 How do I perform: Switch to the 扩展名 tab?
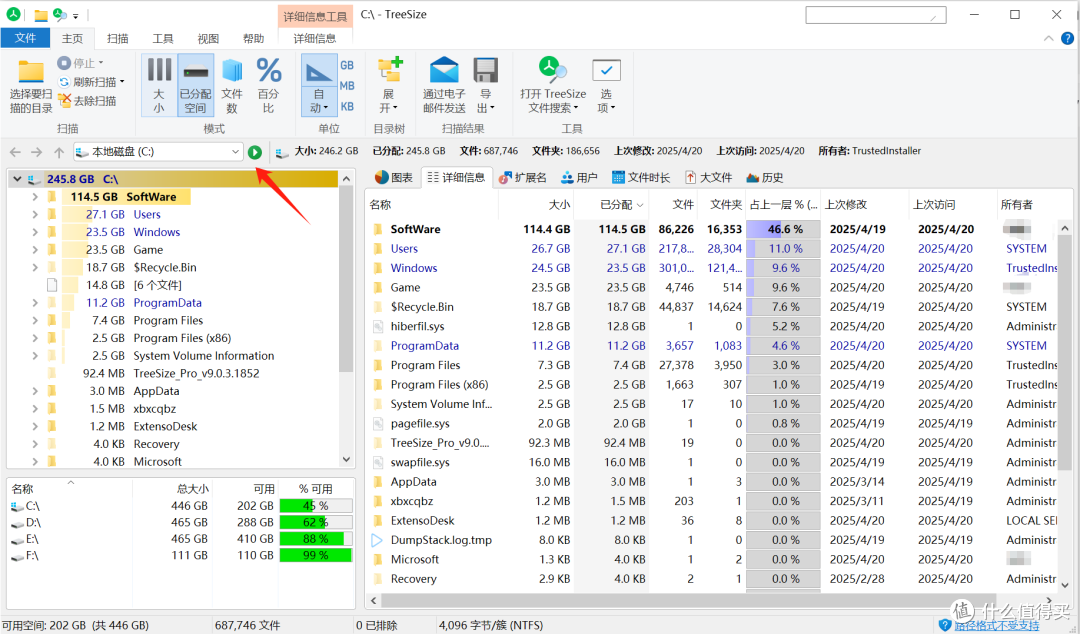[x=523, y=178]
